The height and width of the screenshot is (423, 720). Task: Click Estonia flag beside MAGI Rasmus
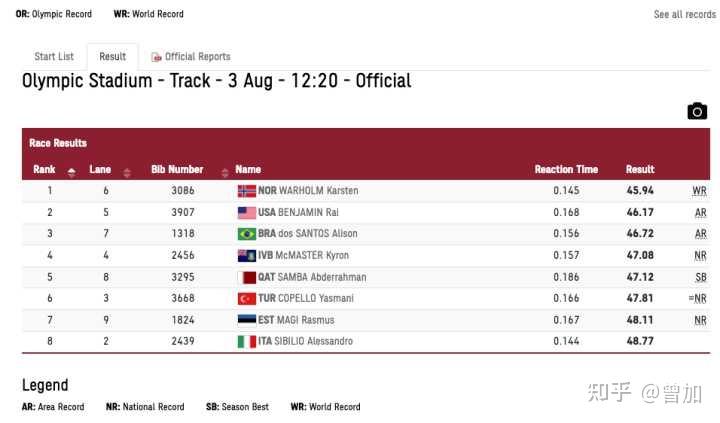coord(247,319)
